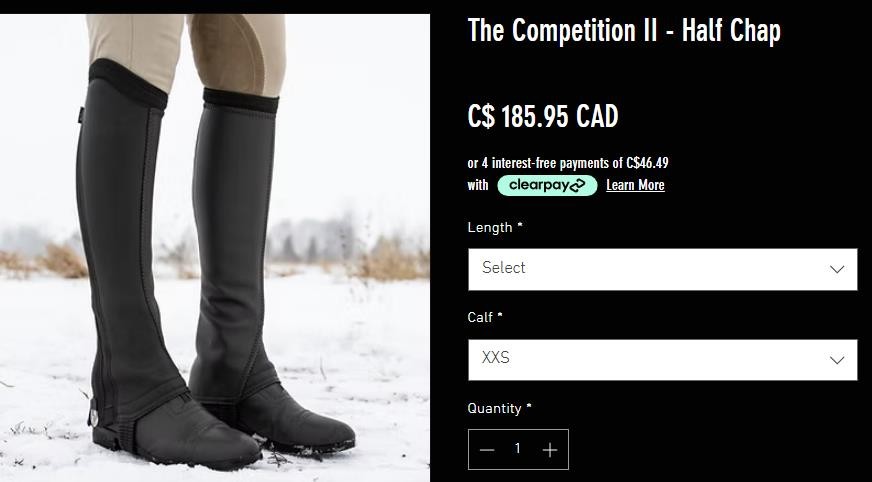The image size is (872, 482).
Task: Decrease quantity with the minus icon
Action: pyautogui.click(x=487, y=450)
